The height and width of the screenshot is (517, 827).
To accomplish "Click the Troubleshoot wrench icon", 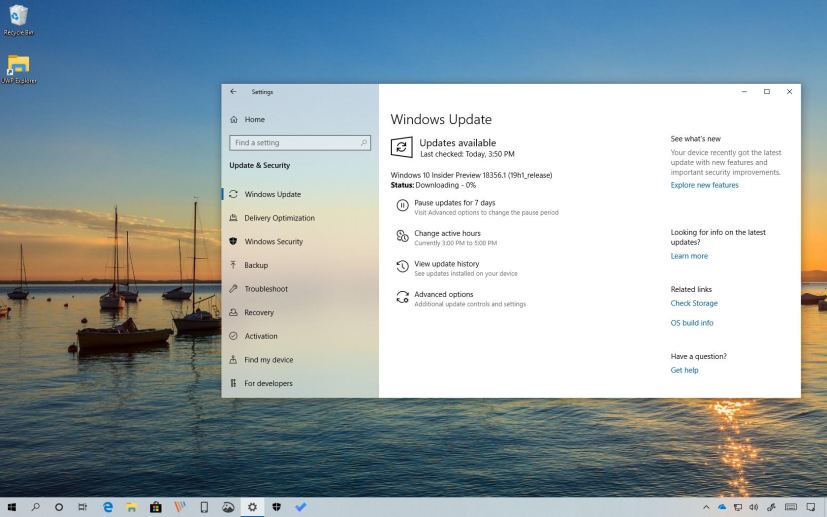I will (233, 289).
